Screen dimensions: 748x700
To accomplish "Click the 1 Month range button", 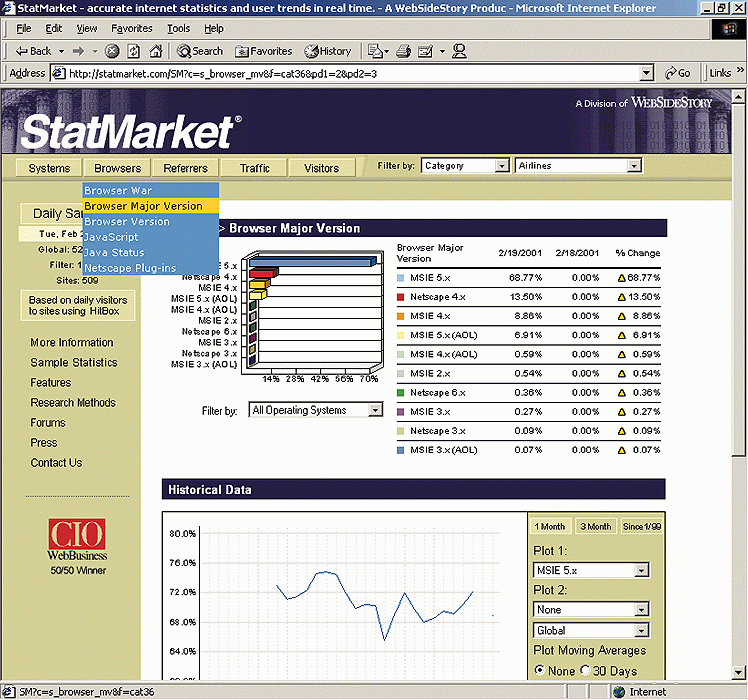I will coord(550,526).
